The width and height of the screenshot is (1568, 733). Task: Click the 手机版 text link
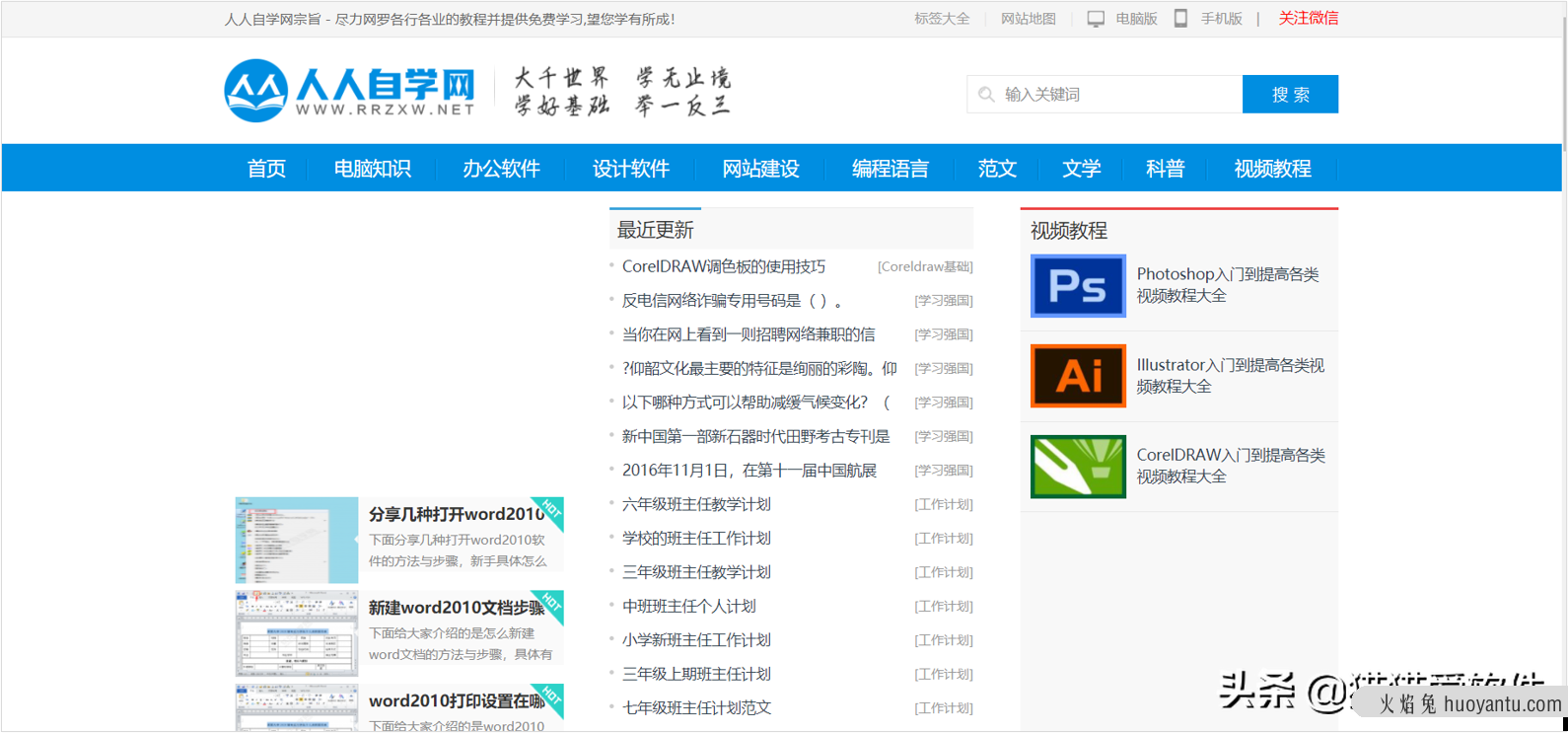pos(1221,19)
